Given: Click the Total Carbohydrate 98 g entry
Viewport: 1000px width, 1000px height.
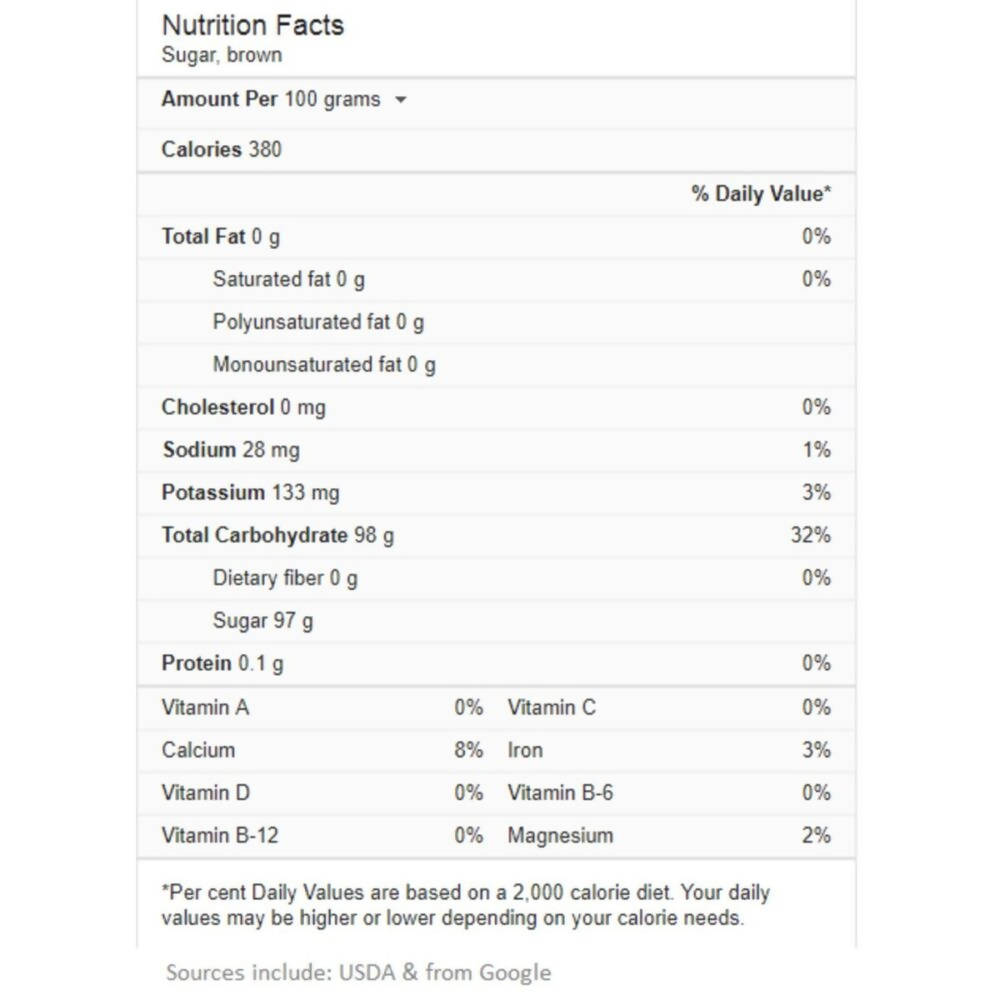Looking at the screenshot, I should 277,535.
